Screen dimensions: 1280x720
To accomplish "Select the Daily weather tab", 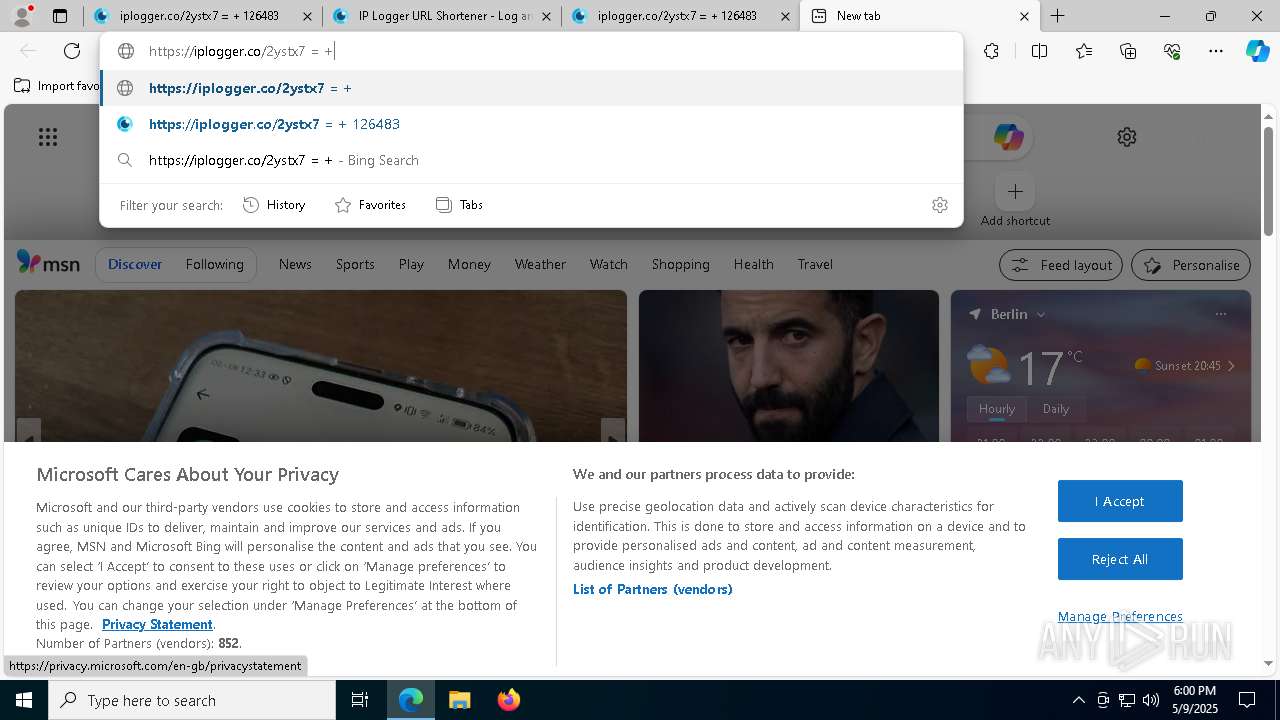I will coord(1056,409).
